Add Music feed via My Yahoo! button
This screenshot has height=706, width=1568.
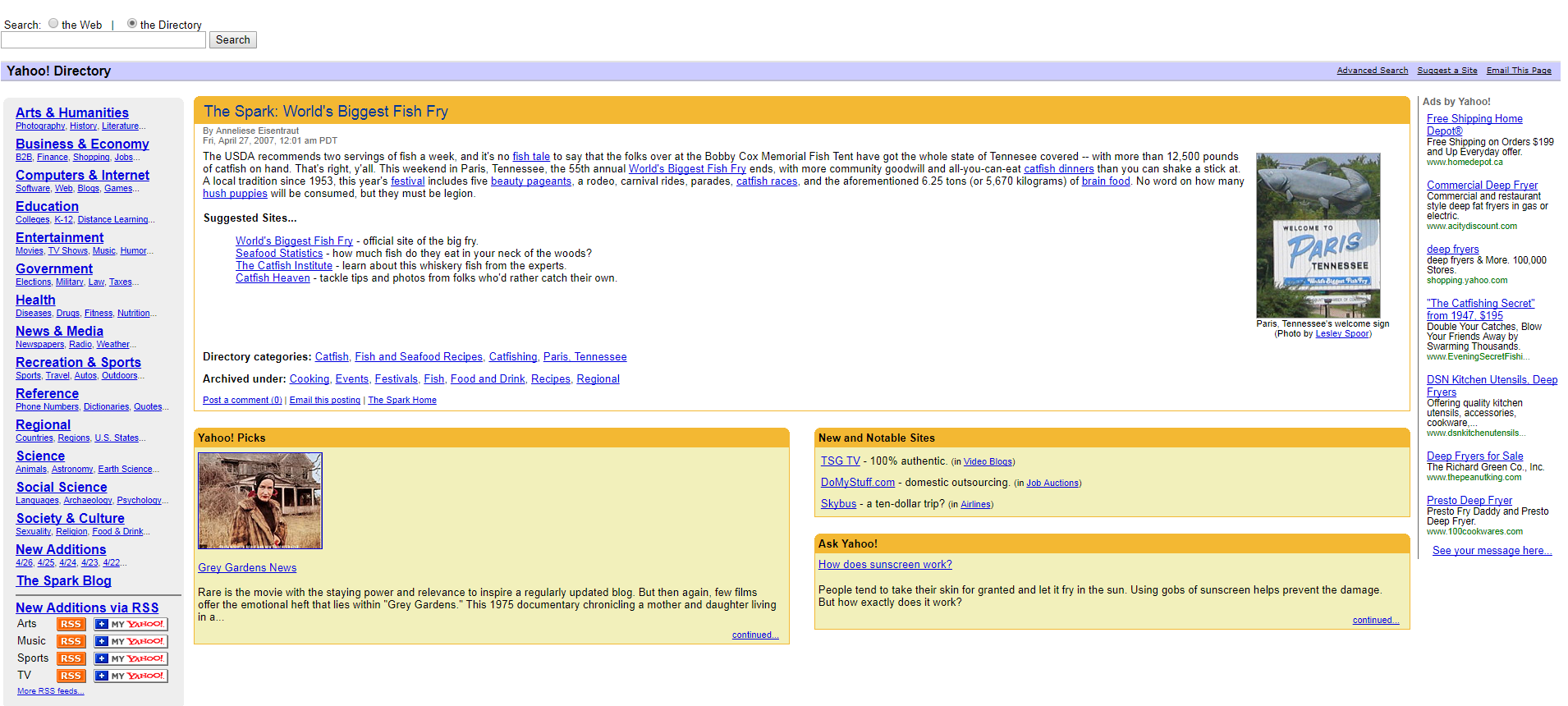[131, 641]
